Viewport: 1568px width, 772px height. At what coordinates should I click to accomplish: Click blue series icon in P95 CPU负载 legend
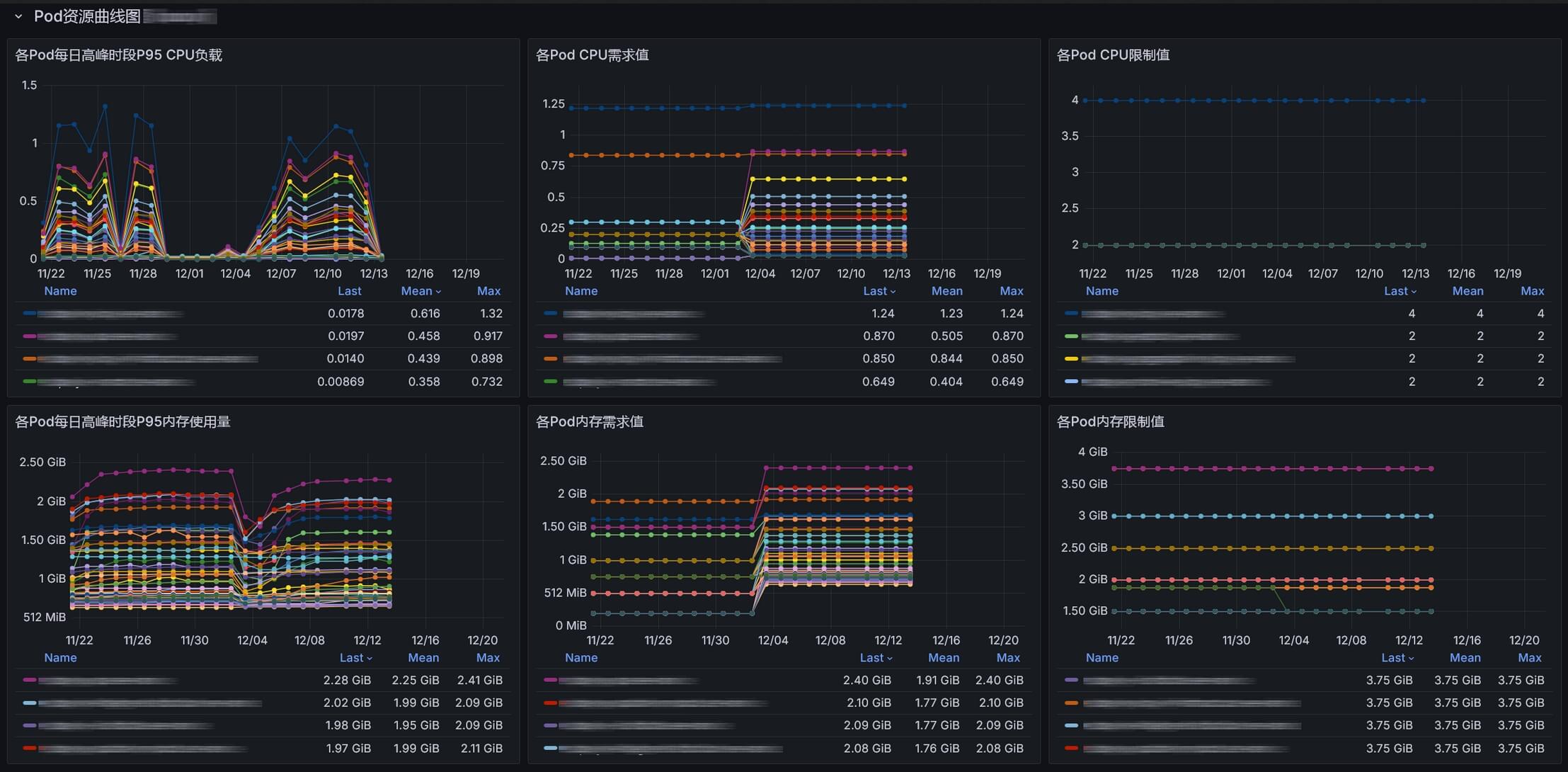30,313
